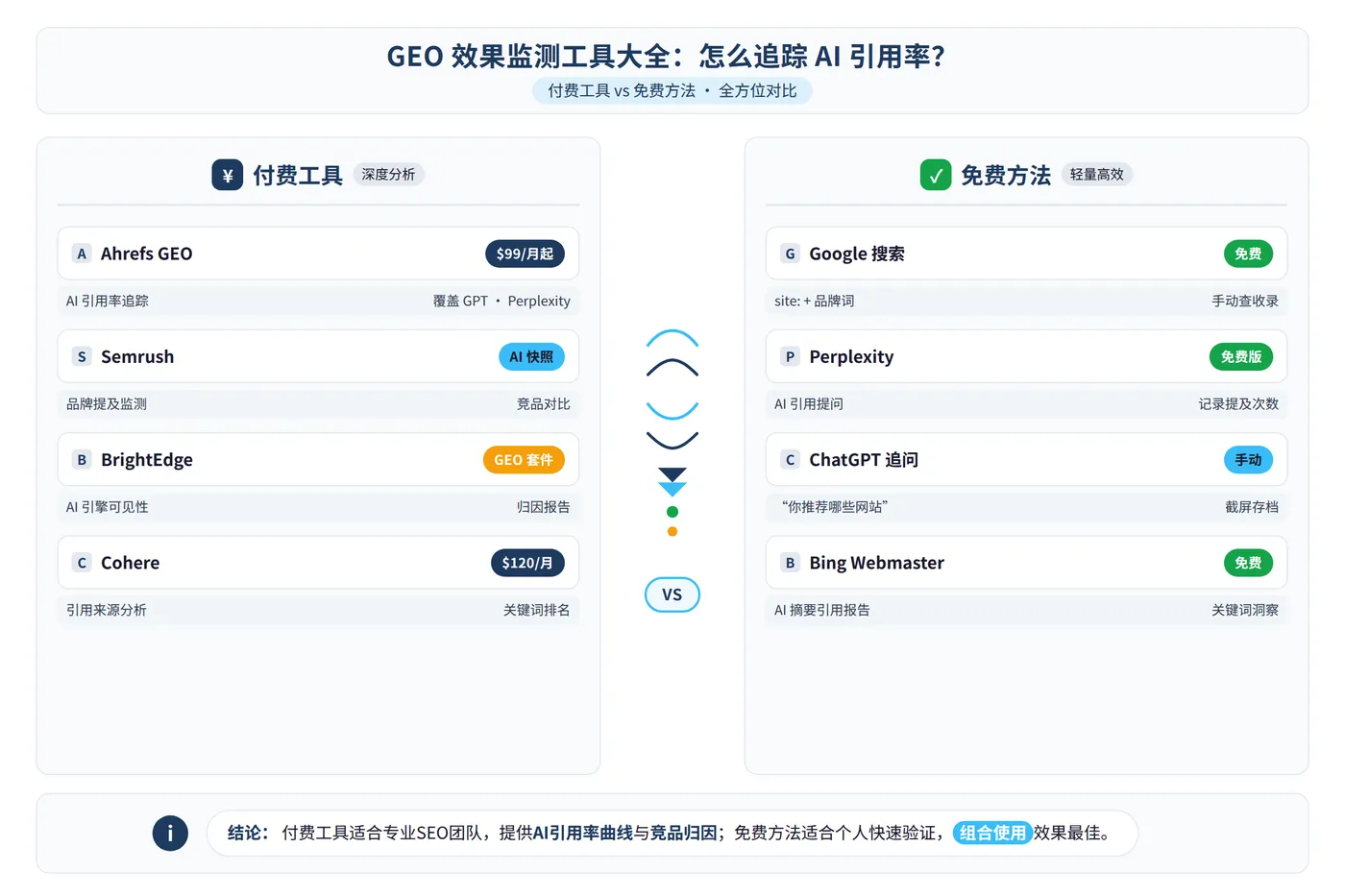The width and height of the screenshot is (1345, 896).
Task: Click the 免费方法 column heading
Action: pos(1006,175)
